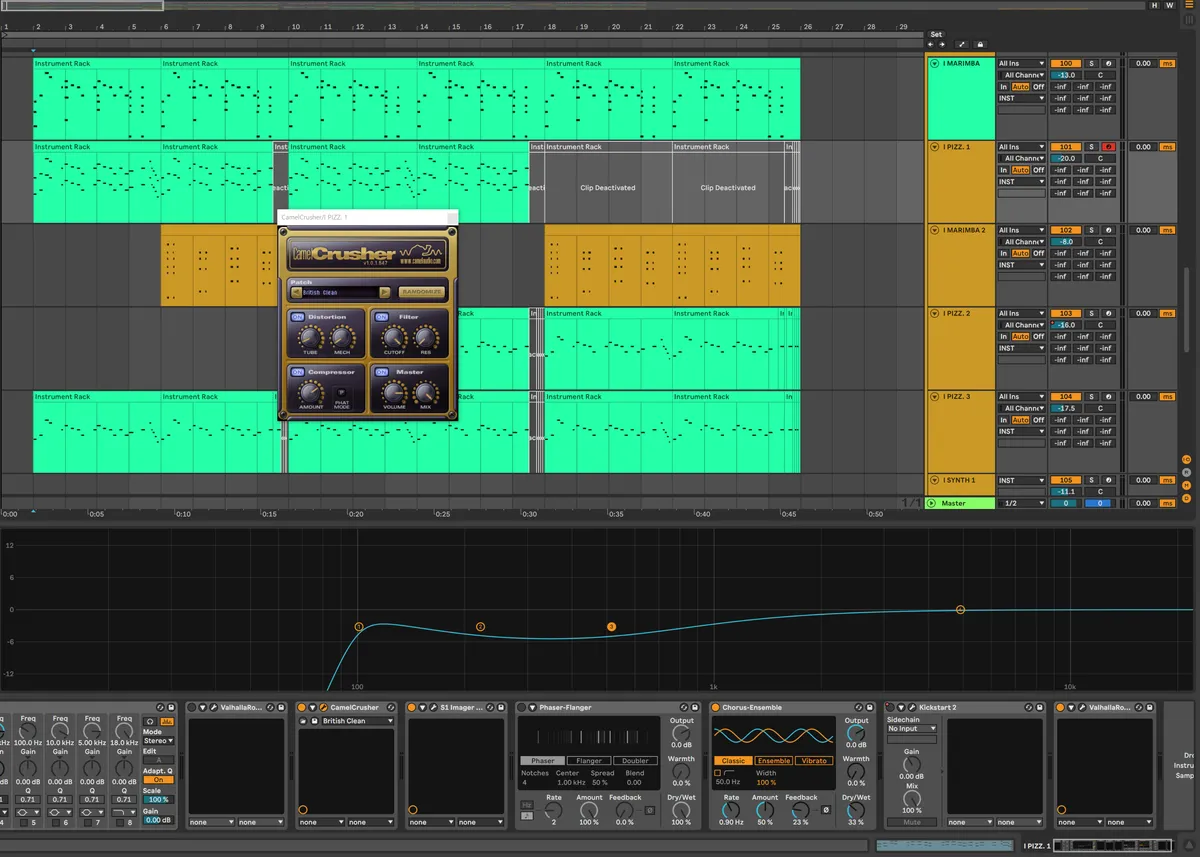Switch to Doubler mode in Phaser-Flanger
Screen dimensions: 1200x857
[635, 761]
